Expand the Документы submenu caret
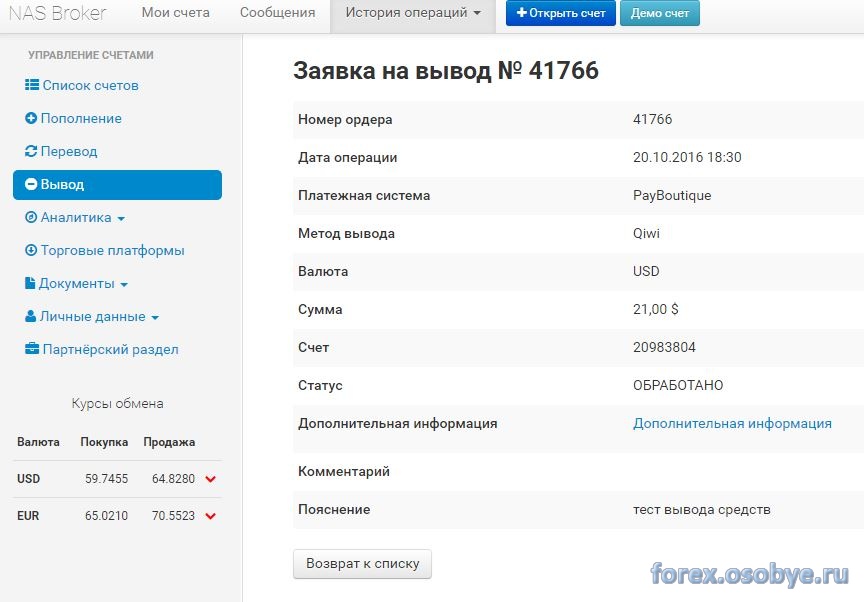This screenshot has width=864, height=602. 124,285
